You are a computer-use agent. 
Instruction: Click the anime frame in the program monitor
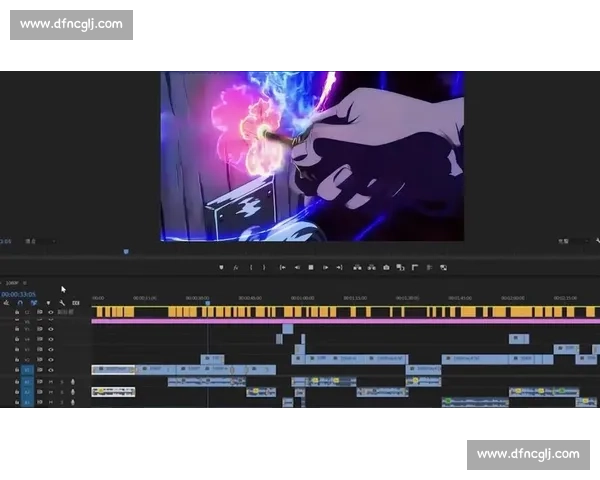point(312,155)
